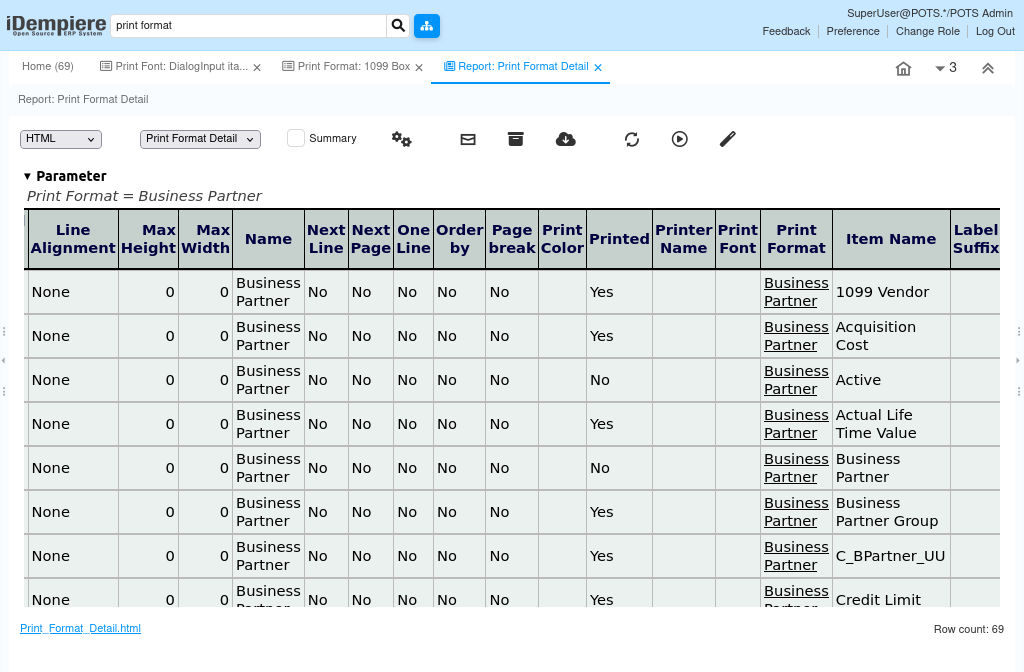
Task: Click the right panel collapse arrow handle
Action: point(1017,360)
